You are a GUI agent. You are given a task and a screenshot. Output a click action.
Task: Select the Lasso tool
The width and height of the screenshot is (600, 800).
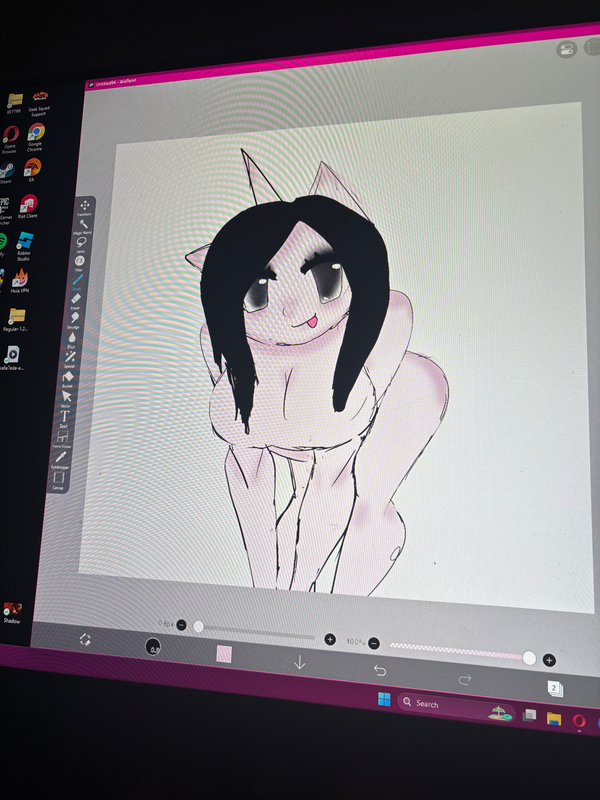(82, 242)
